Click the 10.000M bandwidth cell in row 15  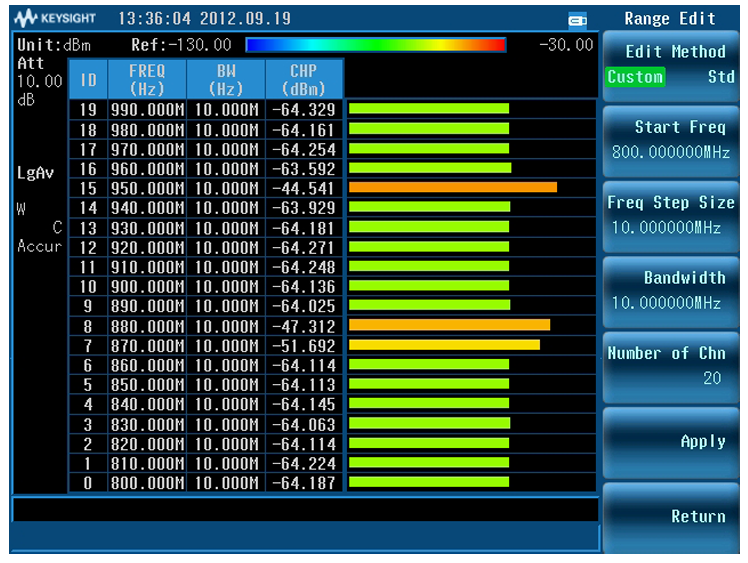pos(226,188)
